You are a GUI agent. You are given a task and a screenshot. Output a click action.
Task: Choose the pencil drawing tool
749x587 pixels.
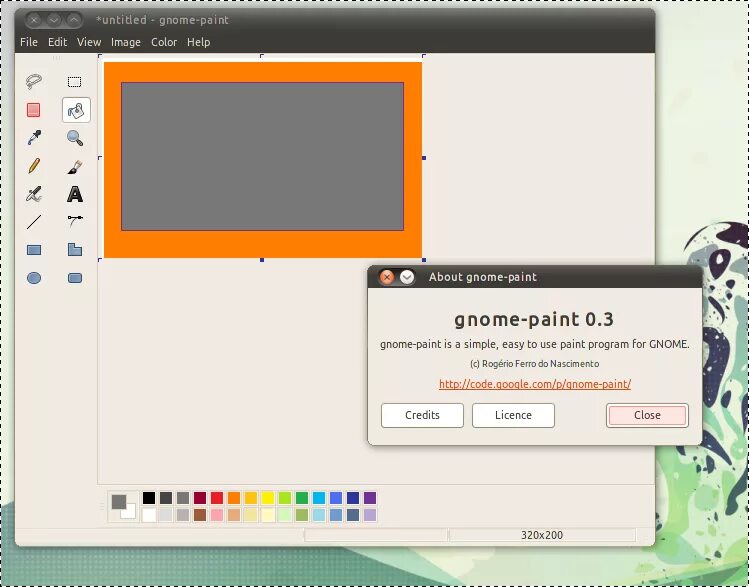click(x=34, y=166)
